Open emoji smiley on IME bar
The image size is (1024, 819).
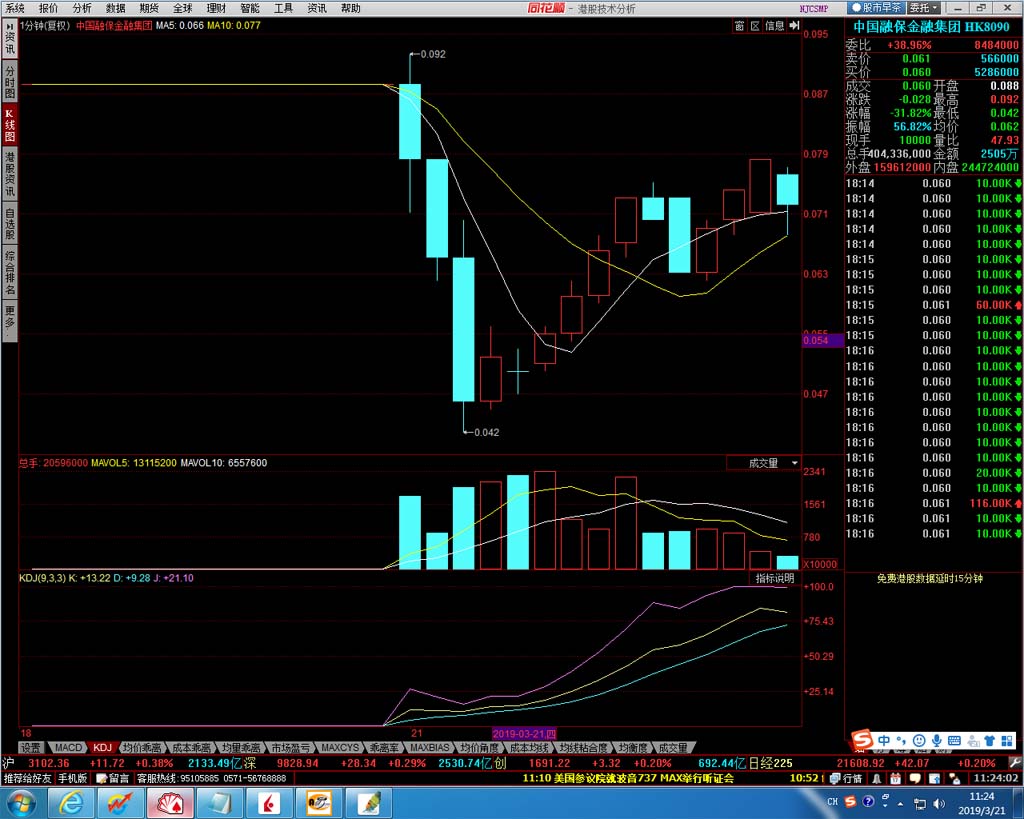click(919, 741)
